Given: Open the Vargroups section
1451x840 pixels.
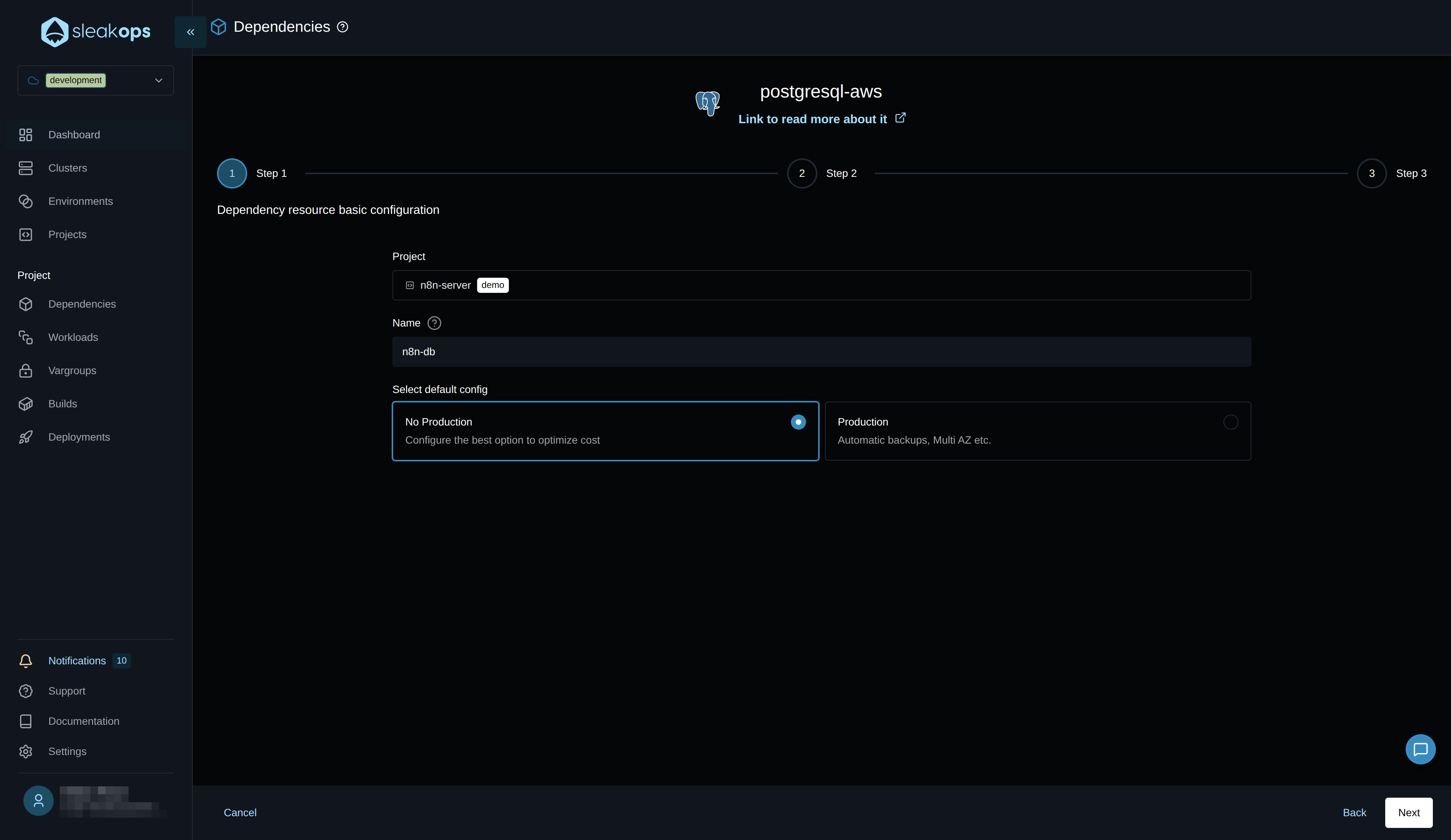Looking at the screenshot, I should coord(72,371).
